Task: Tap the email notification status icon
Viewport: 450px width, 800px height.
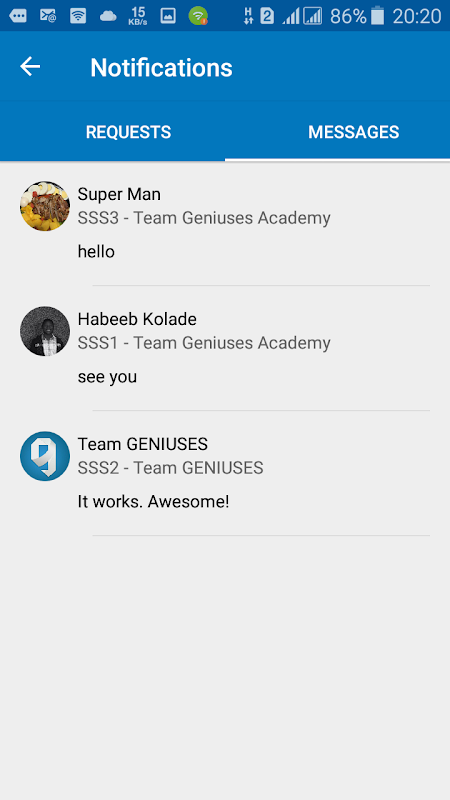Action: [48, 16]
